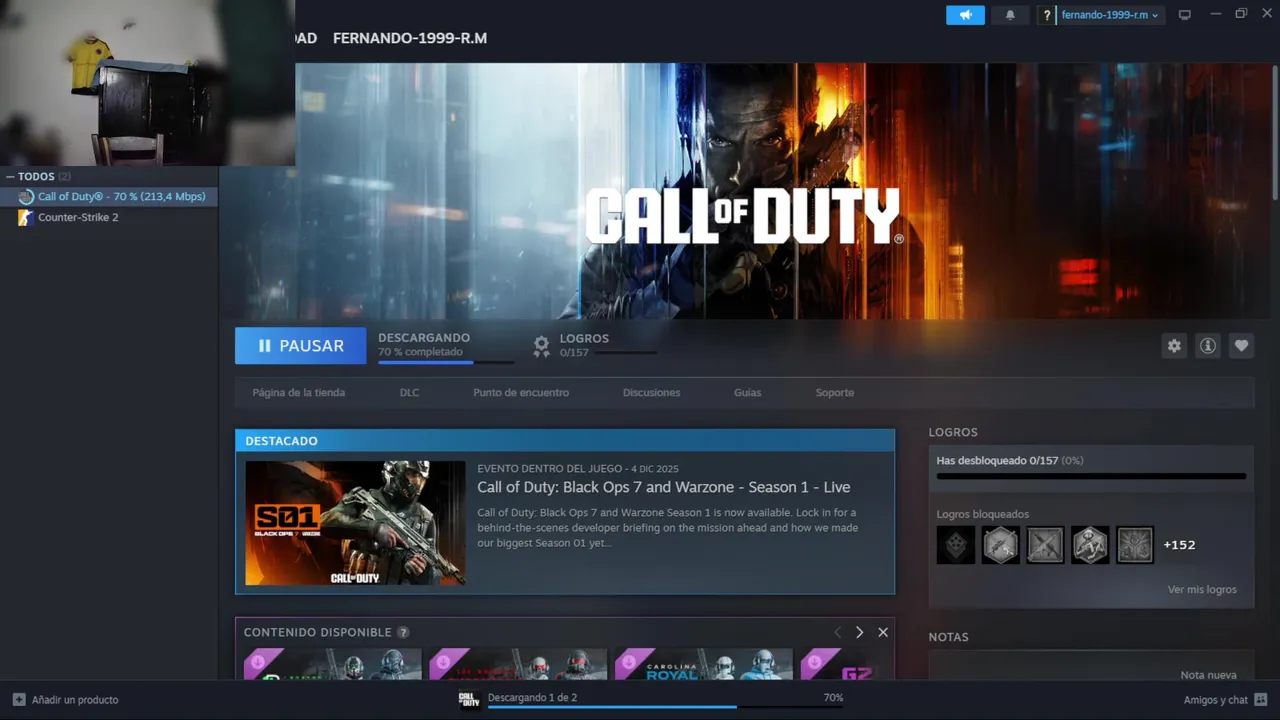Screen dimensions: 1280x720
Task: Click Añadir un producto
Action: tap(65, 700)
